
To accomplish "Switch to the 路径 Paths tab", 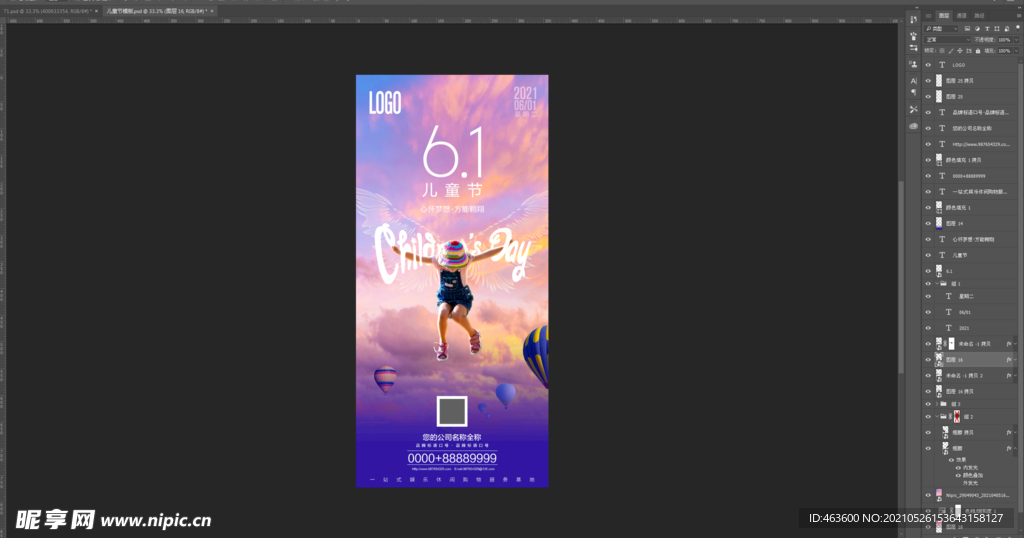I will (980, 16).
